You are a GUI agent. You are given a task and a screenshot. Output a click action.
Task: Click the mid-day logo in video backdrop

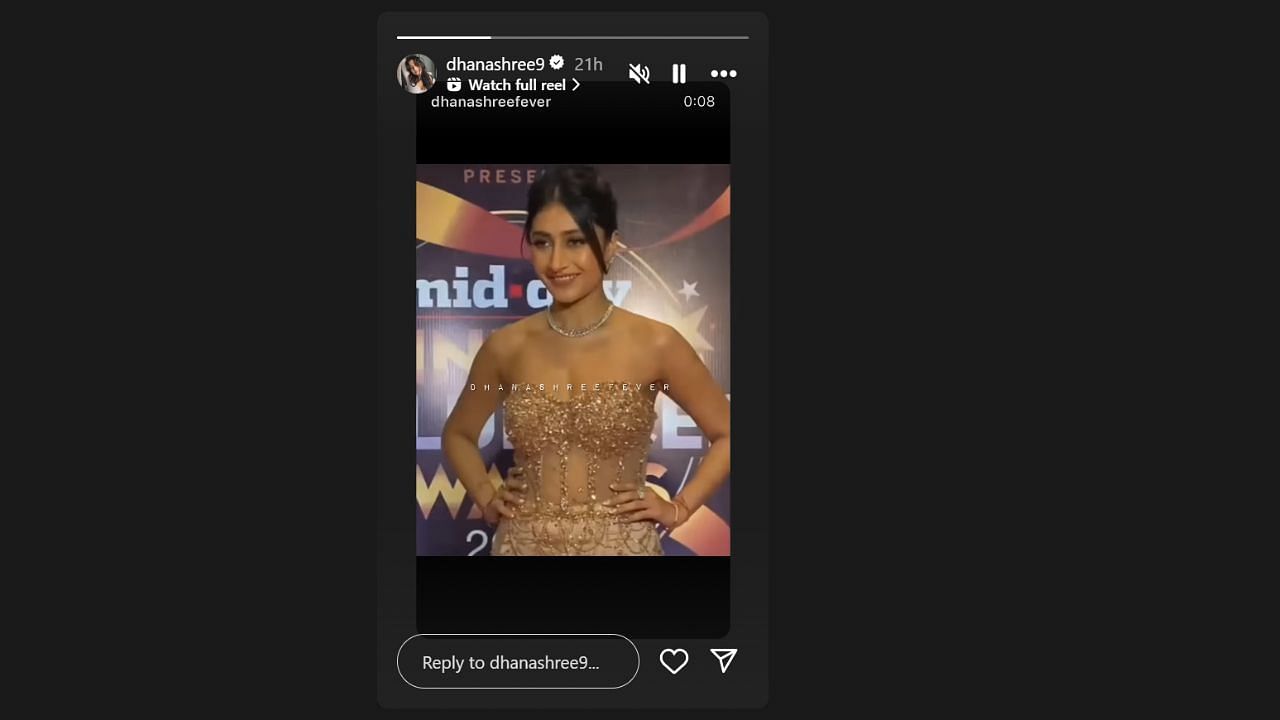523,289
